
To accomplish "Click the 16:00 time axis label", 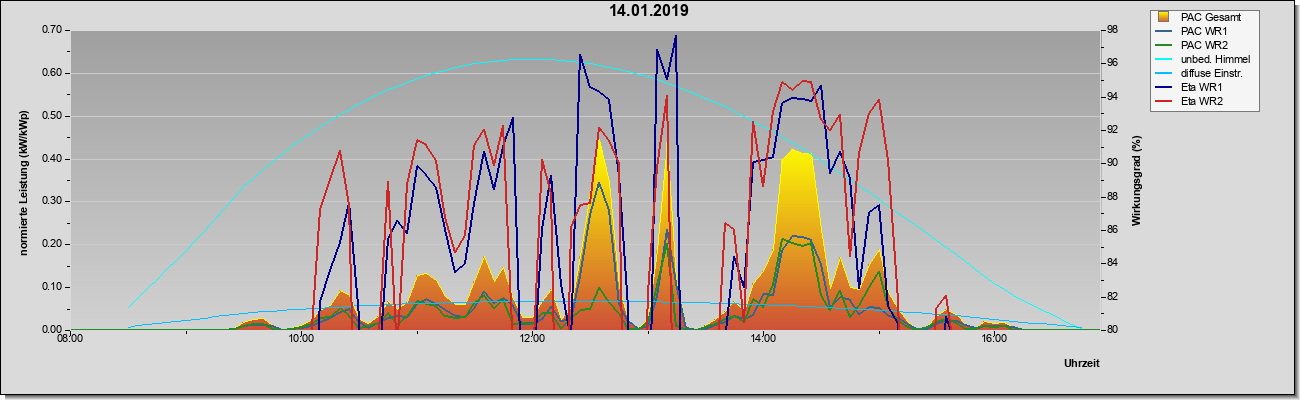I will tap(994, 339).
